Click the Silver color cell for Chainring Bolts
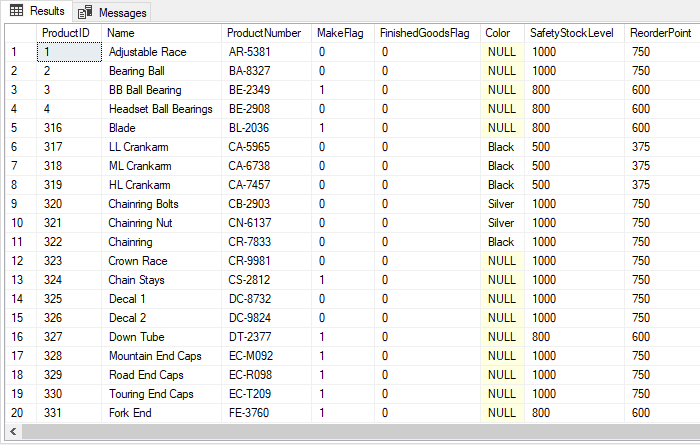 coord(500,204)
